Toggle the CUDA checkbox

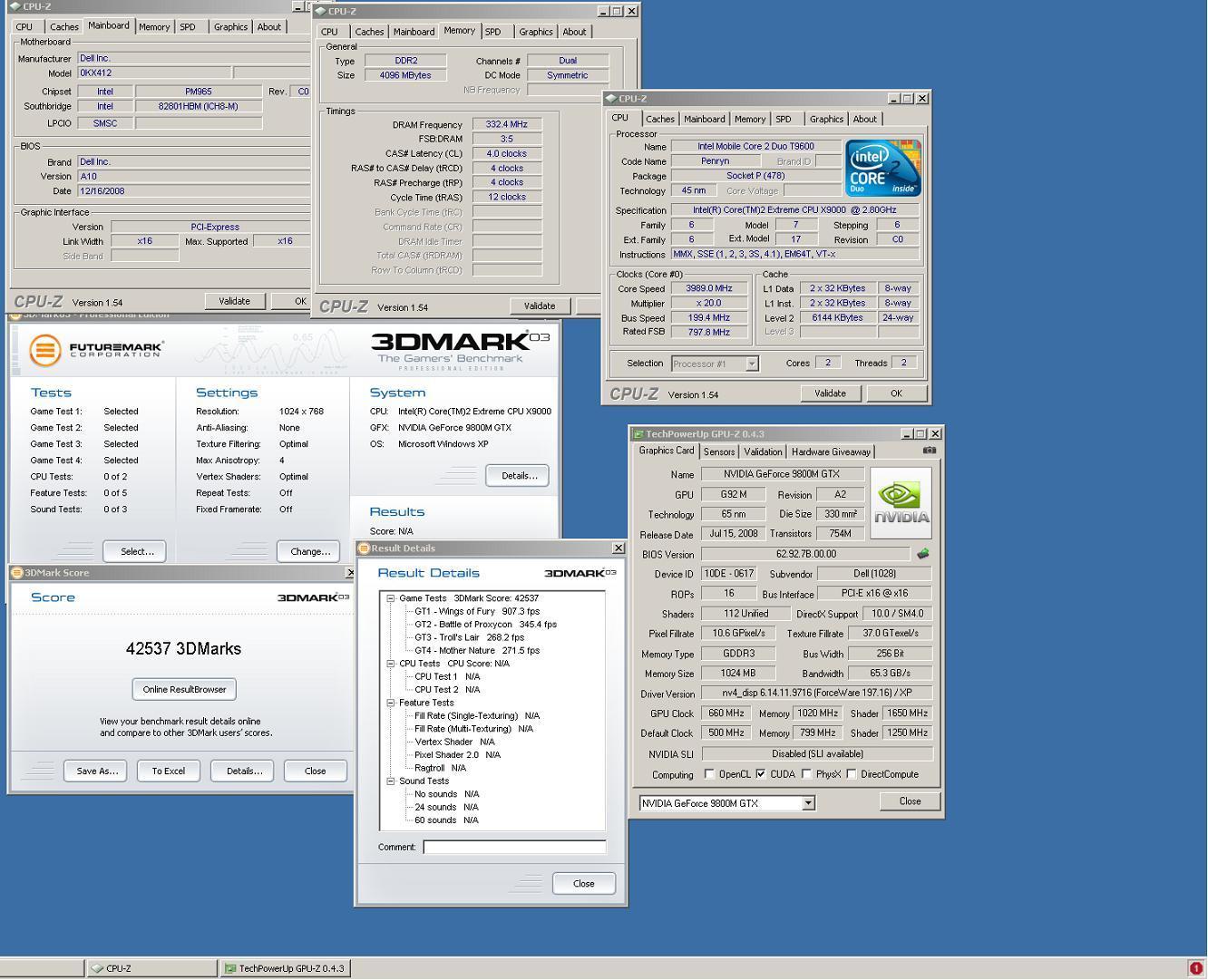[760, 774]
